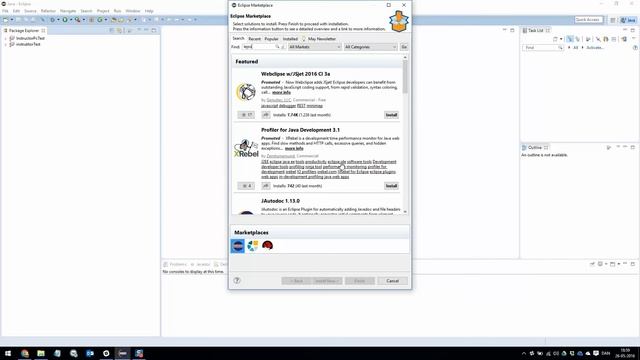Open the May Newsletter tab
Screen dimensions: 640x360
(319, 39)
